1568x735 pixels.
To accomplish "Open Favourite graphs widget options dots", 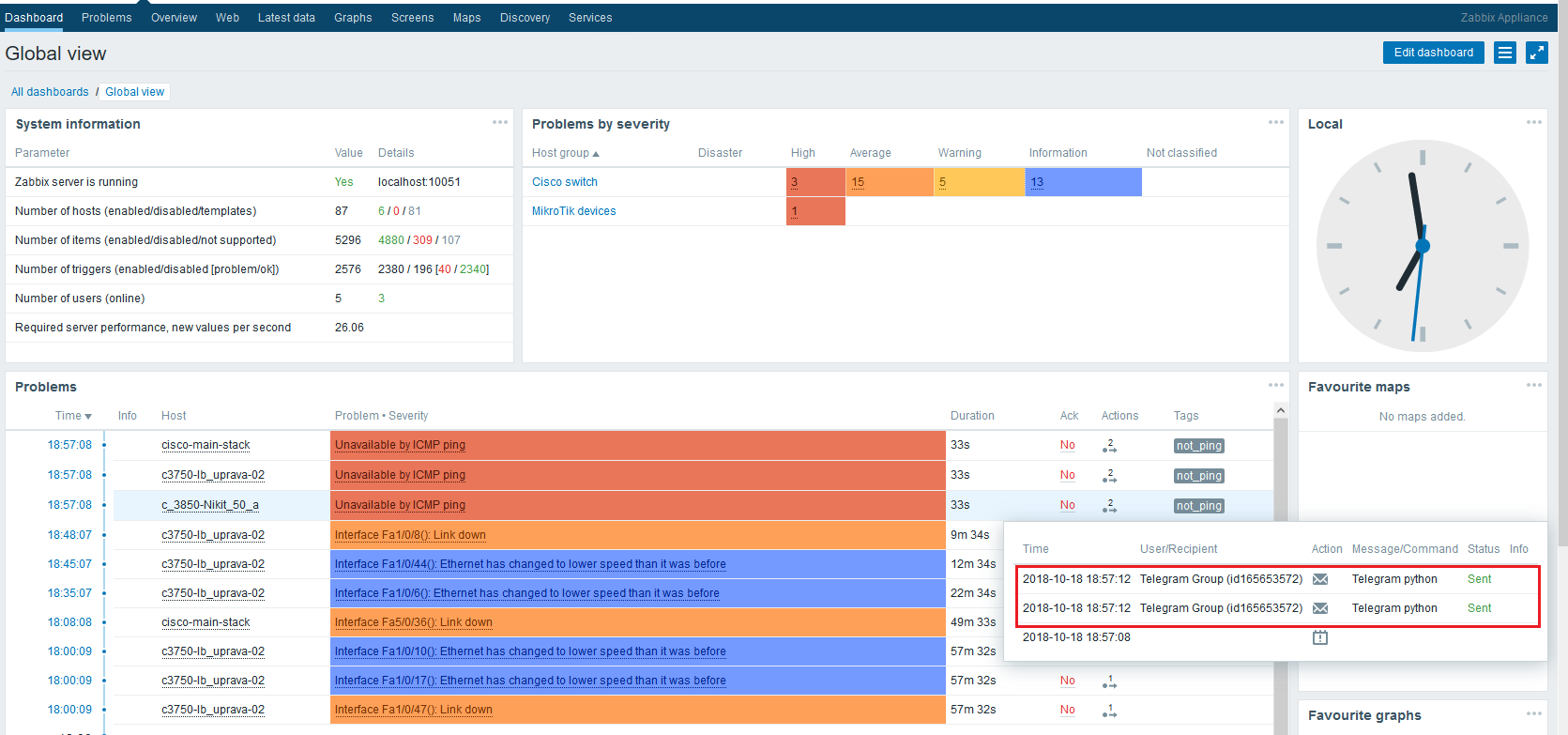I will click(1534, 713).
